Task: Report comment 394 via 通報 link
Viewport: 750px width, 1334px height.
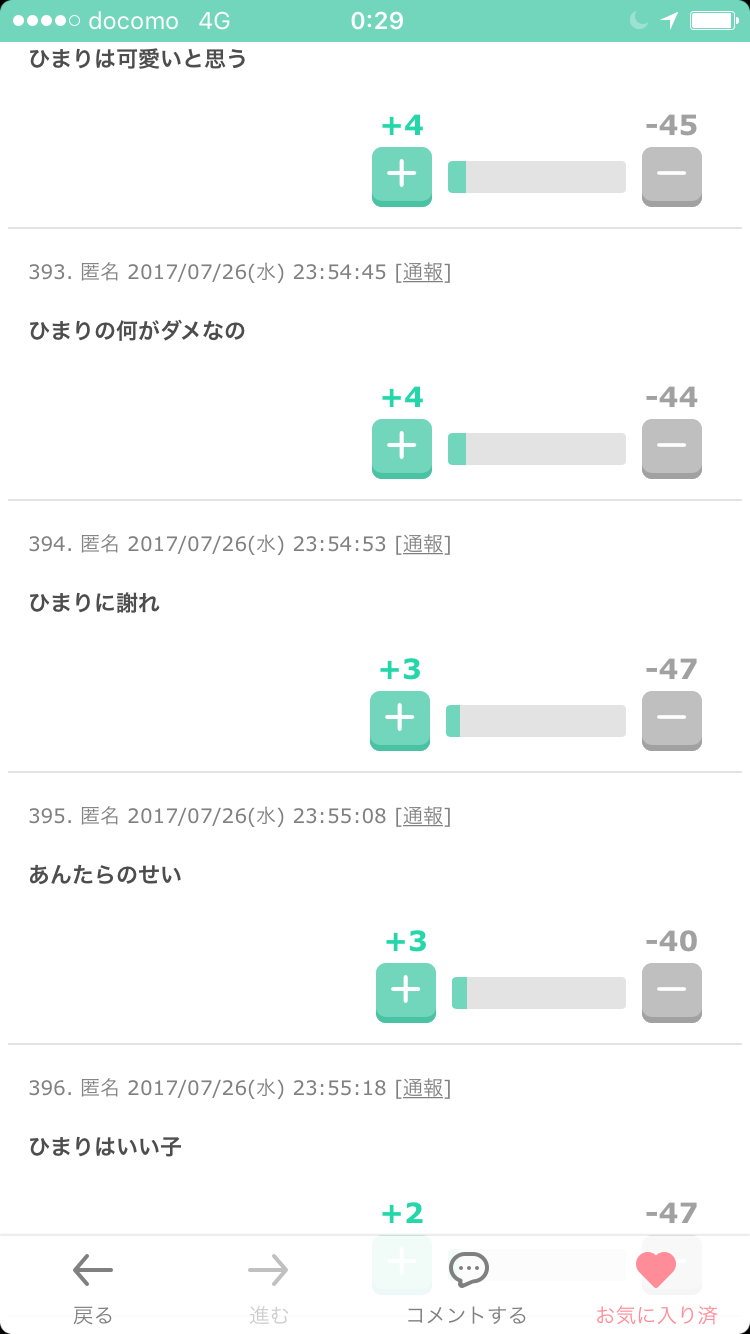Action: 422,544
